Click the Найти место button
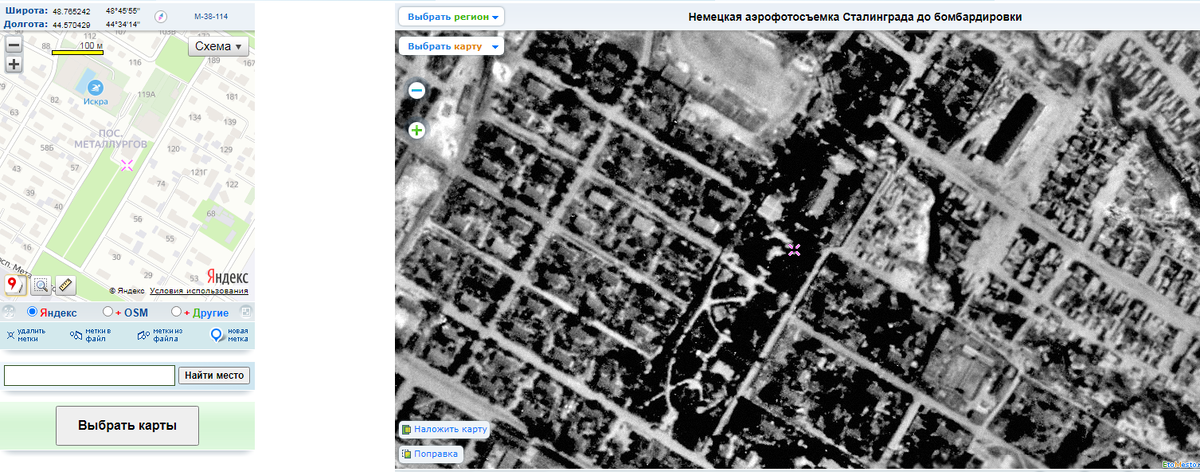 (215, 376)
